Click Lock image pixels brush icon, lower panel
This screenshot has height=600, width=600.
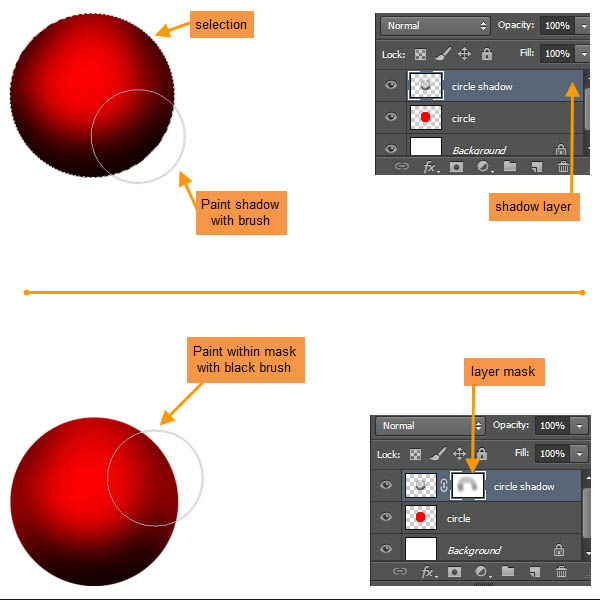point(436,454)
